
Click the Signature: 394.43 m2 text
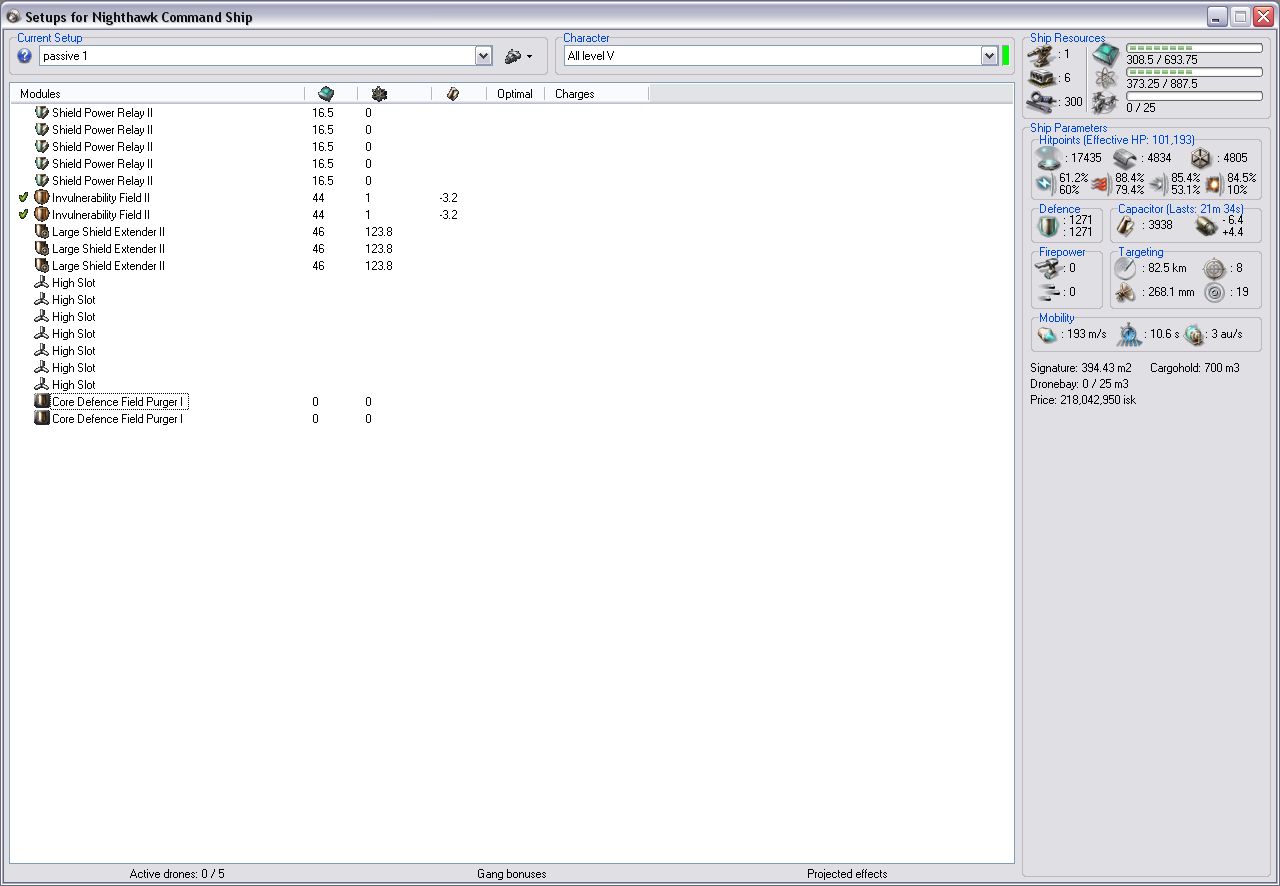1081,368
